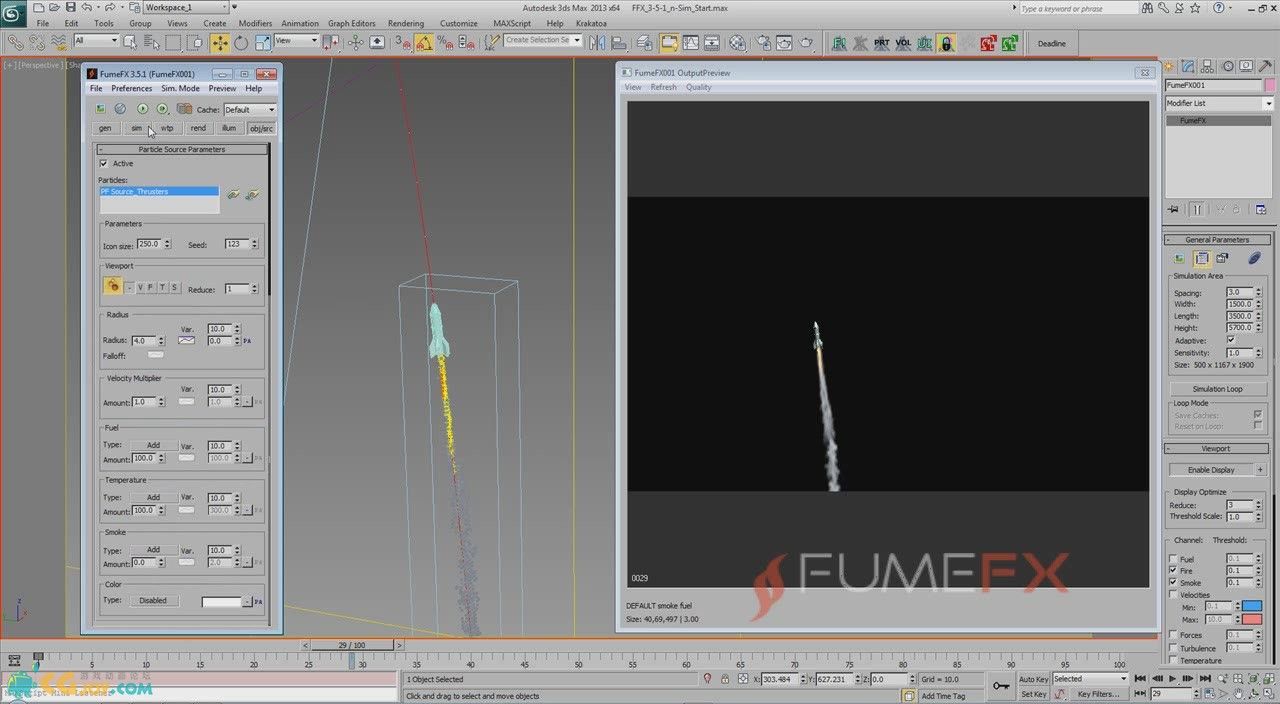Open the Render Setup icon
The height and width of the screenshot is (704, 1280).
click(x=764, y=43)
